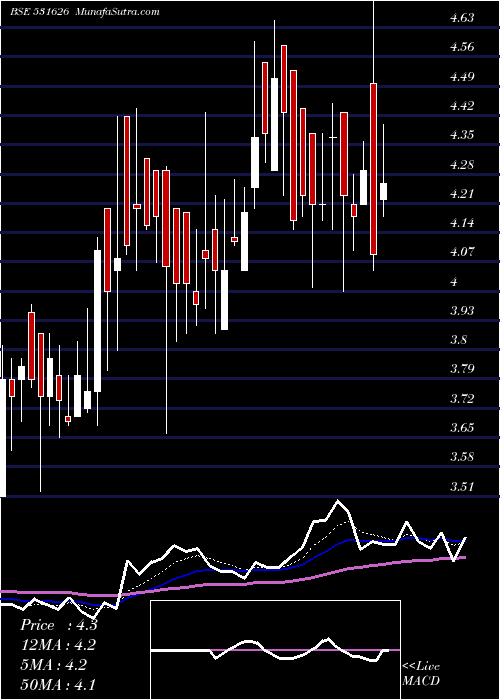Click the 3.51 price axis label
This screenshot has height=700, width=500.
pyautogui.click(x=462, y=486)
